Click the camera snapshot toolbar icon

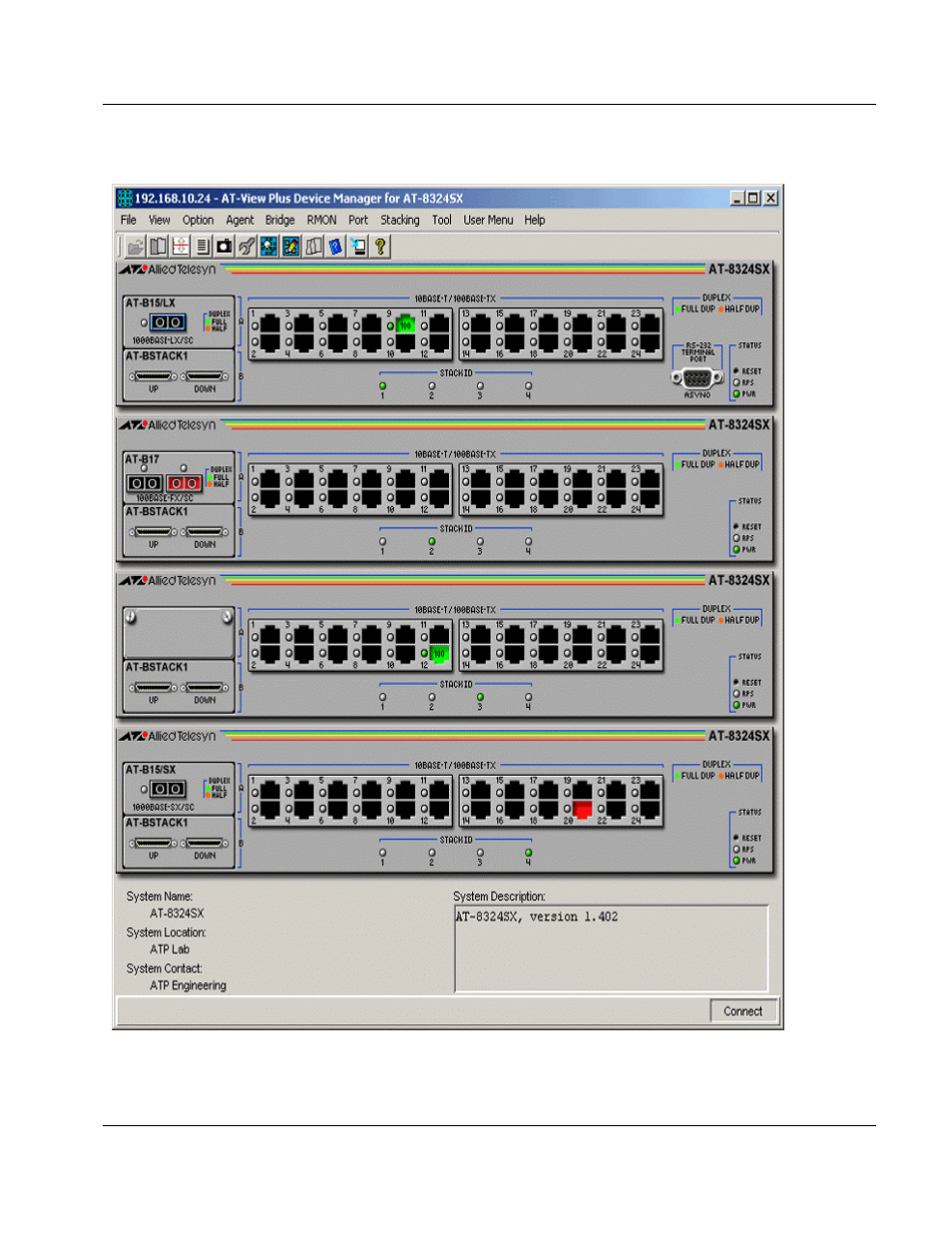click(225, 246)
